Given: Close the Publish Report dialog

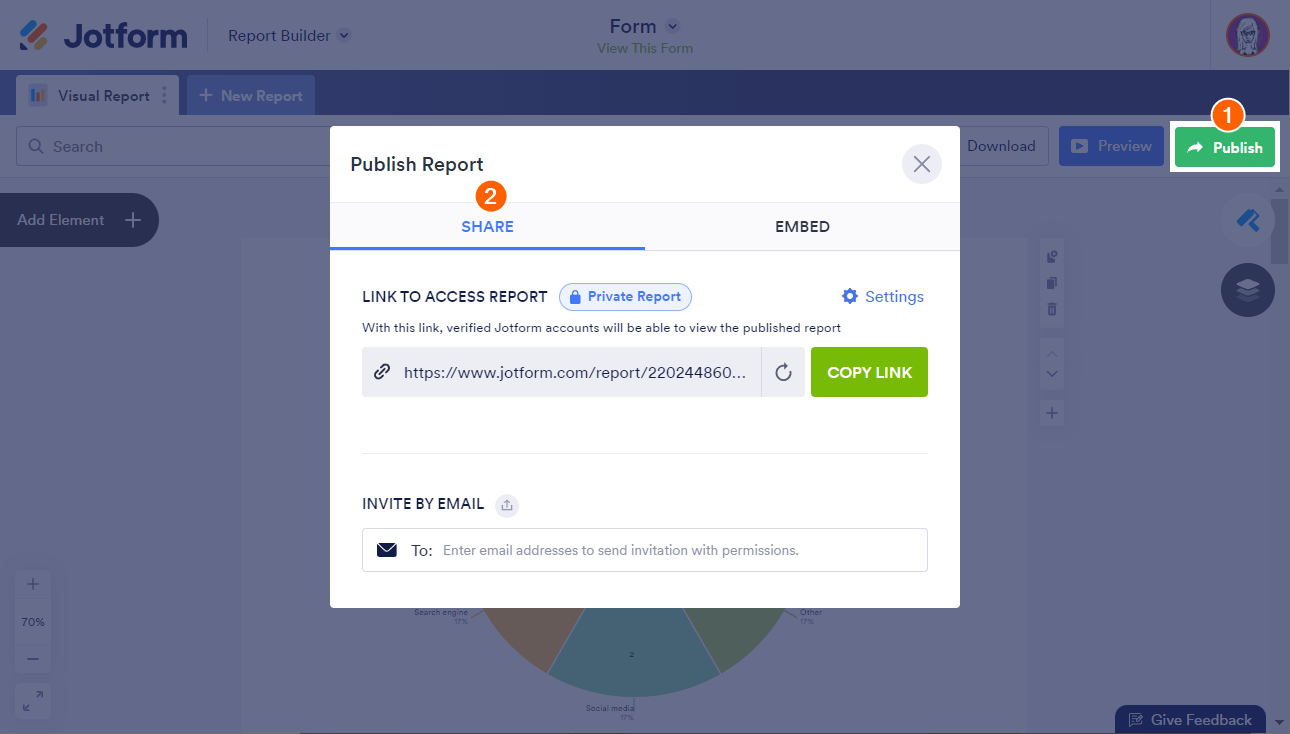Looking at the screenshot, I should (x=921, y=165).
